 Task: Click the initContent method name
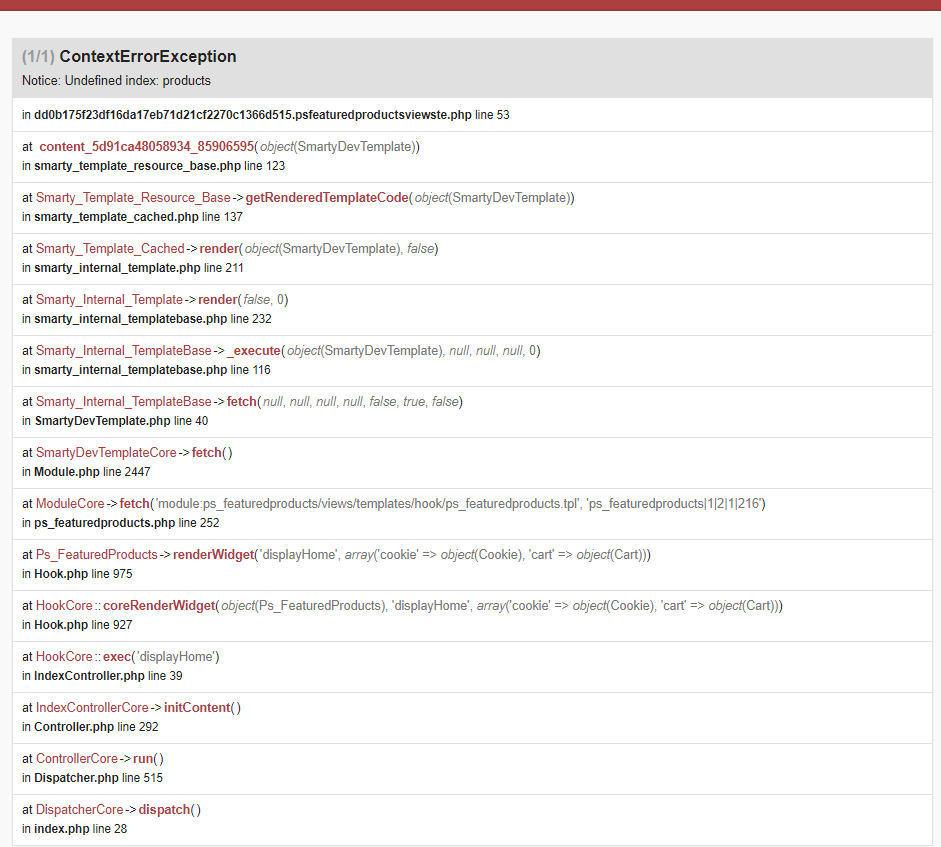[x=197, y=708]
